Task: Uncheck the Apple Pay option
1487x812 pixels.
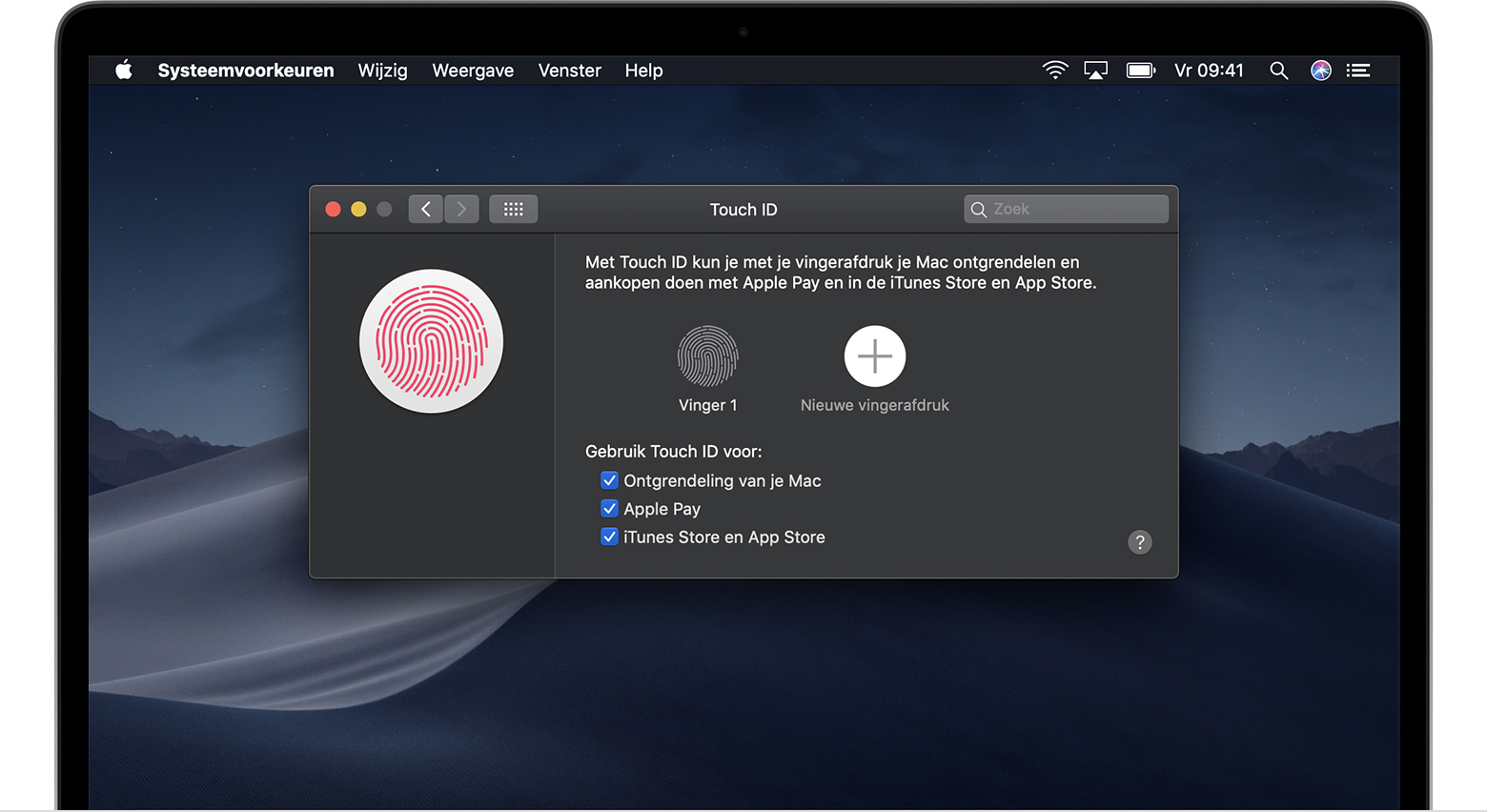Action: click(609, 509)
